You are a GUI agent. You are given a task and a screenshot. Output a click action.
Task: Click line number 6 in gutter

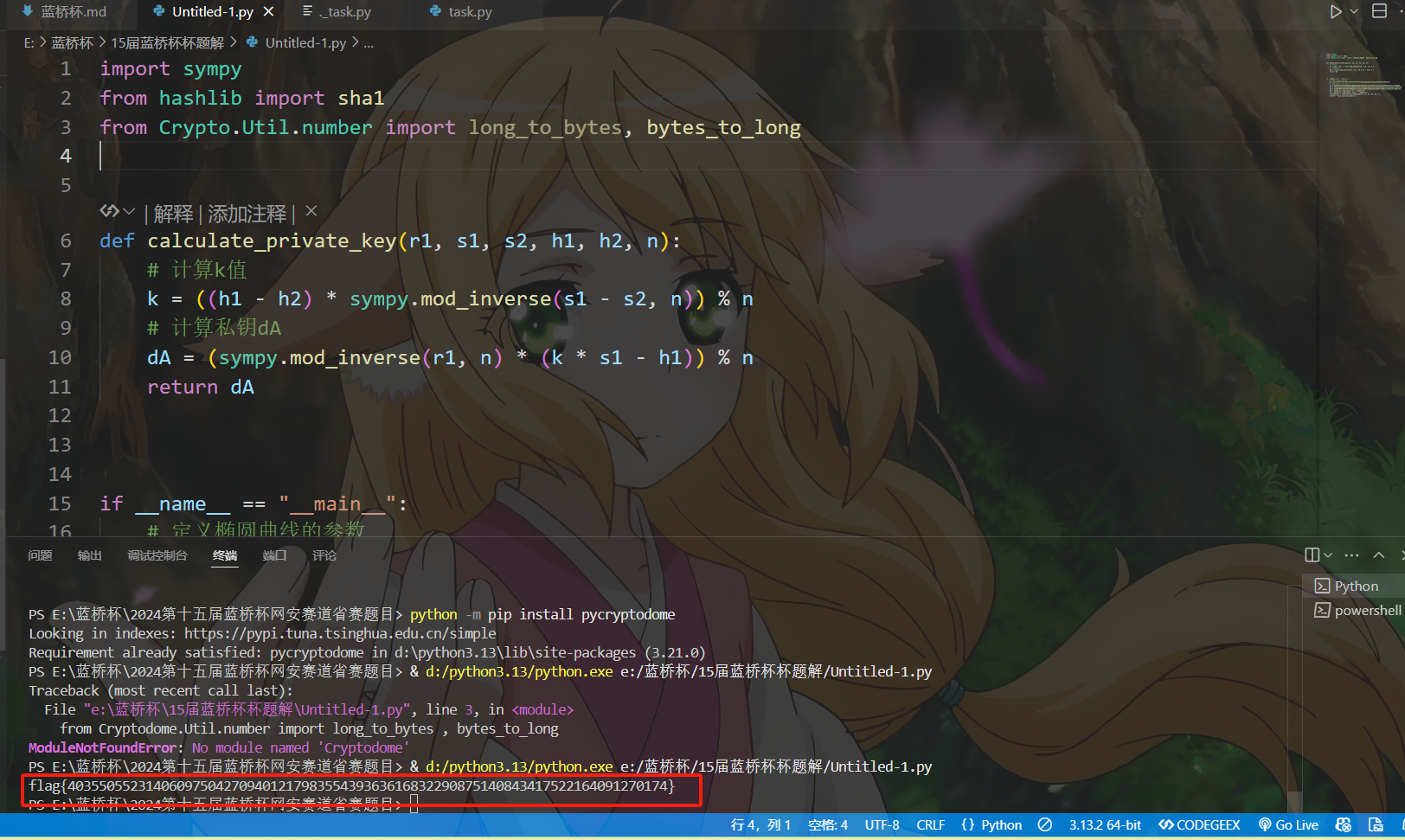66,240
